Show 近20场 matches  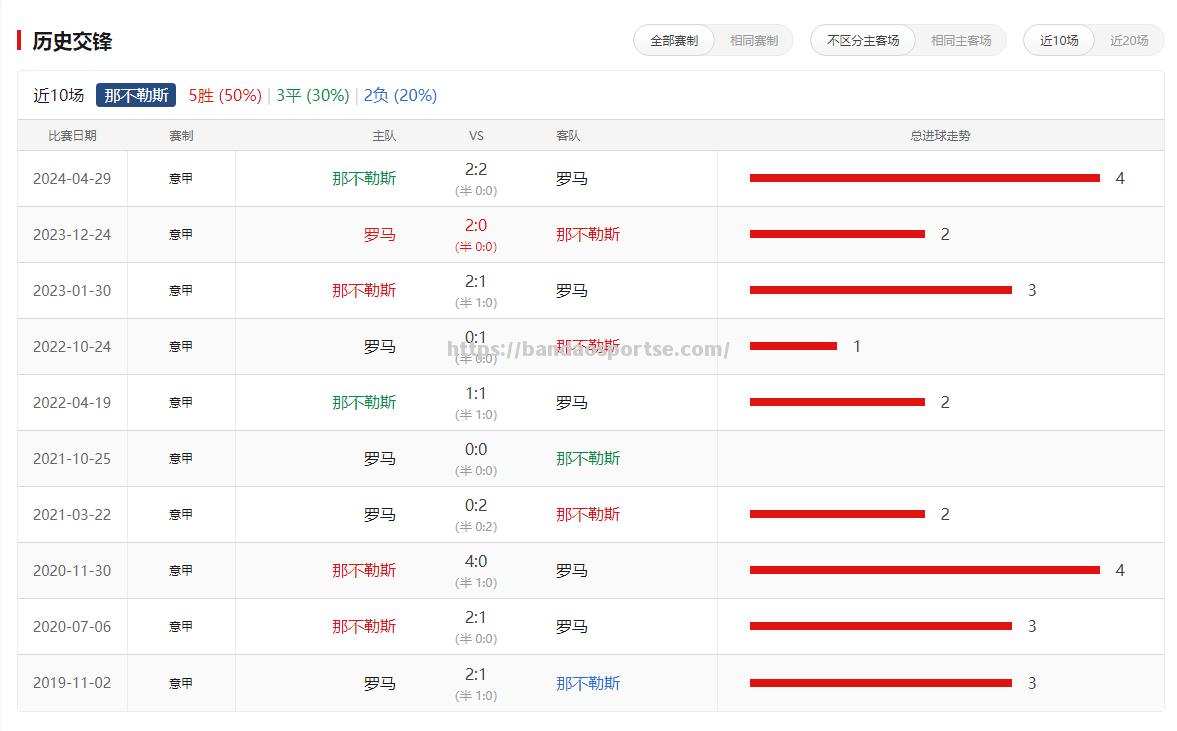point(1129,41)
